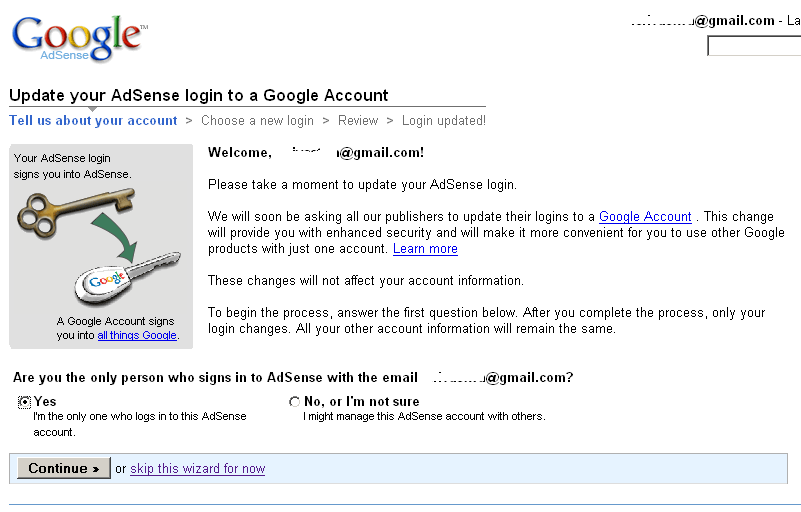Open the skip this wizard for now link
Viewport: 801px width, 512px height.
point(198,469)
